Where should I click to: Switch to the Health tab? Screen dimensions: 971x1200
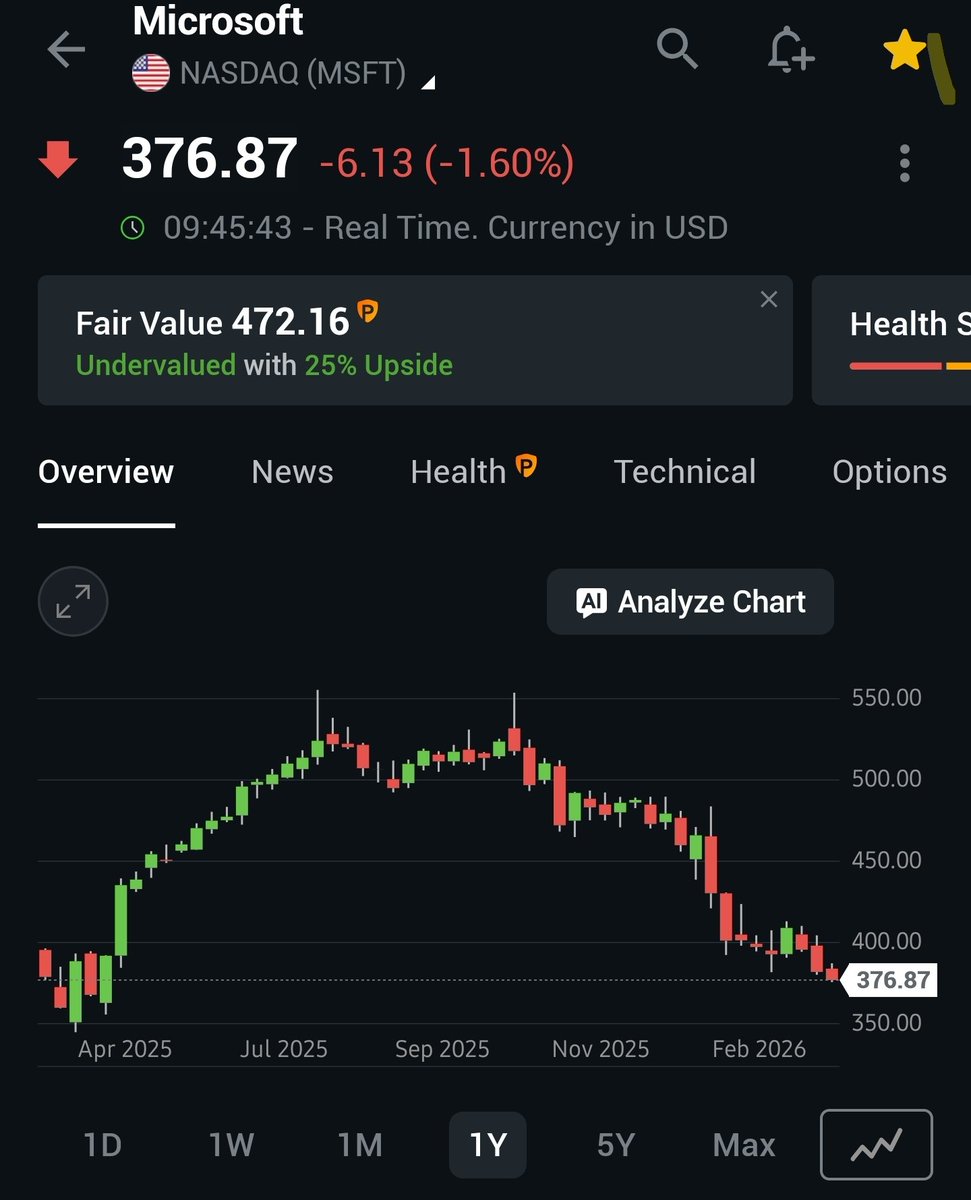click(x=458, y=472)
